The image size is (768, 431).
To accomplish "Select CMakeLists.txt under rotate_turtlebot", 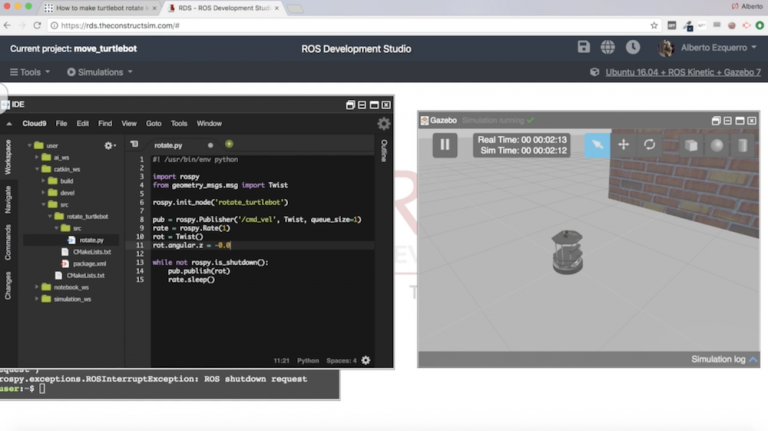I will click(x=92, y=252).
